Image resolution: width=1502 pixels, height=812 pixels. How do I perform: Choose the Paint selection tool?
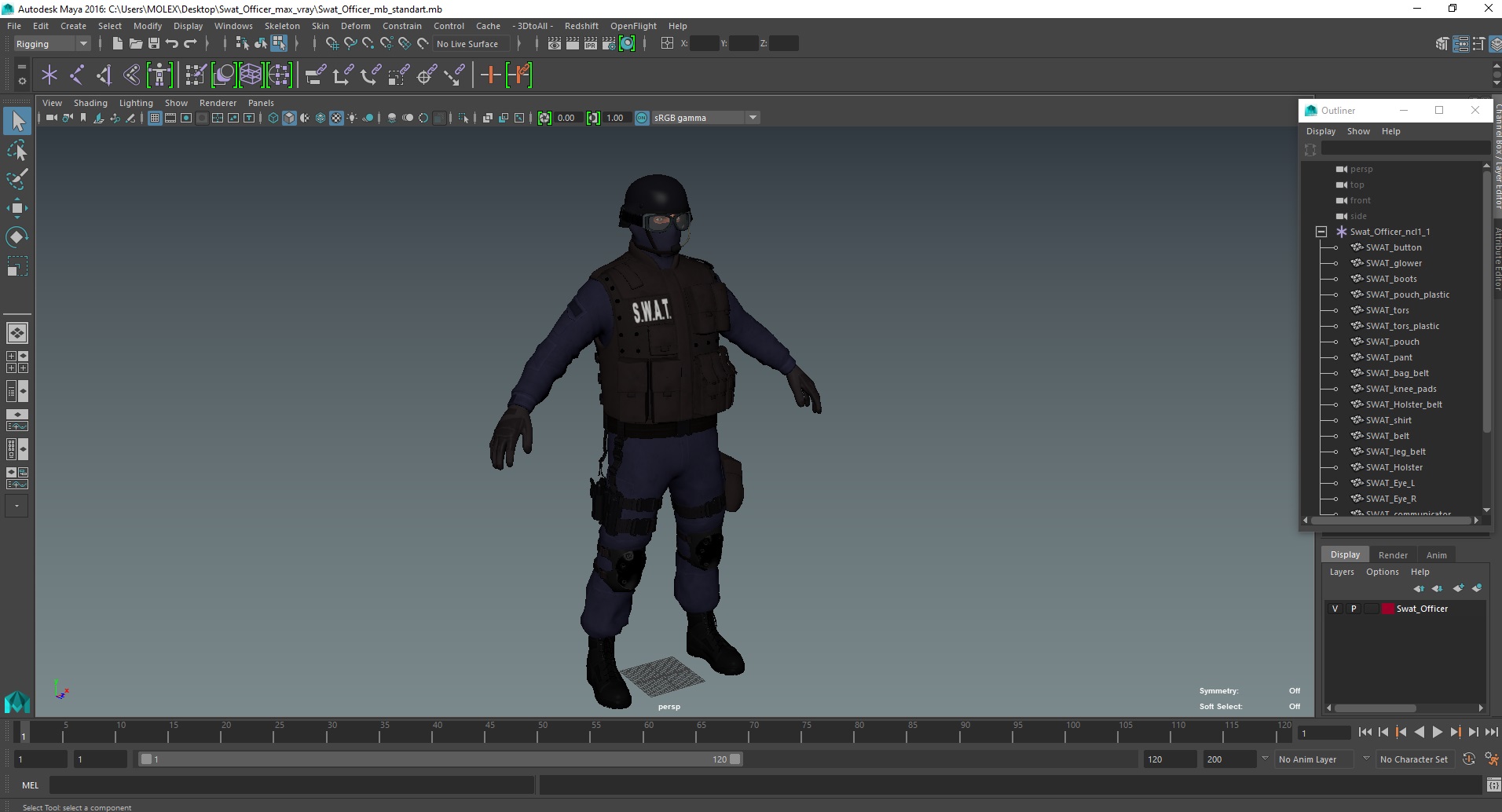click(x=17, y=179)
